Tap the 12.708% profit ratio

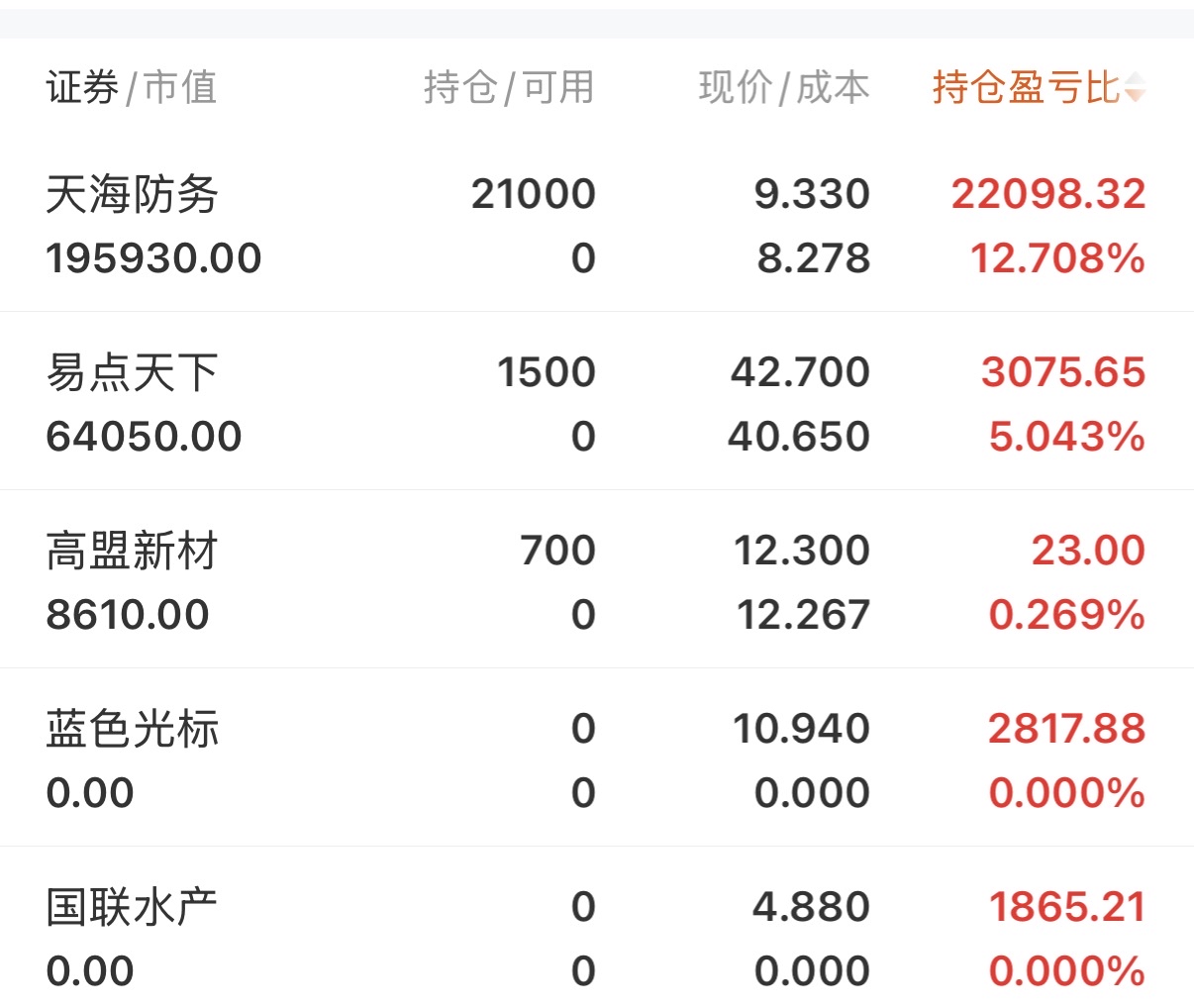[x=1057, y=258]
